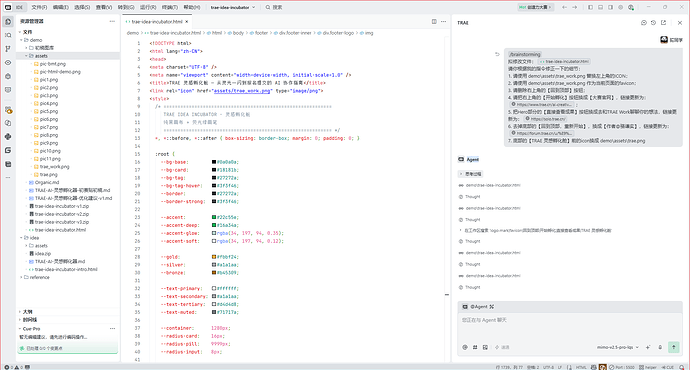Click the 搜索 search box in title bar

tap(274, 7)
